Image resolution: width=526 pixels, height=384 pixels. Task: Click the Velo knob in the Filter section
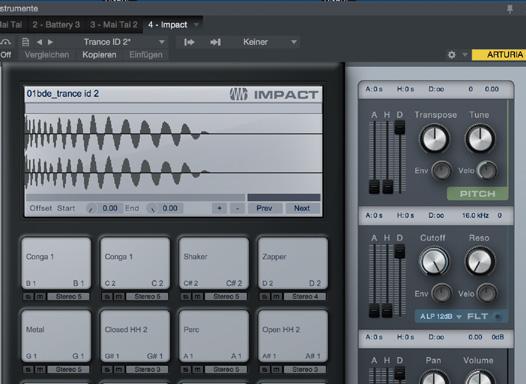click(x=487, y=293)
